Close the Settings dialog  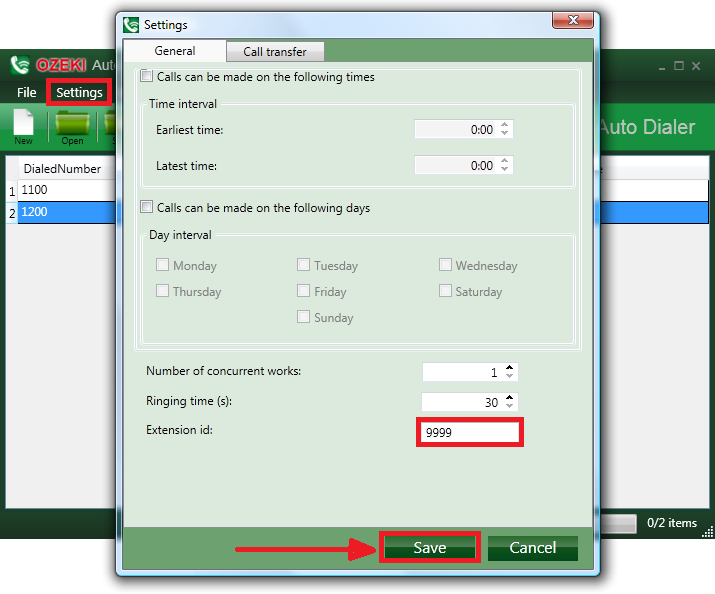click(x=573, y=20)
